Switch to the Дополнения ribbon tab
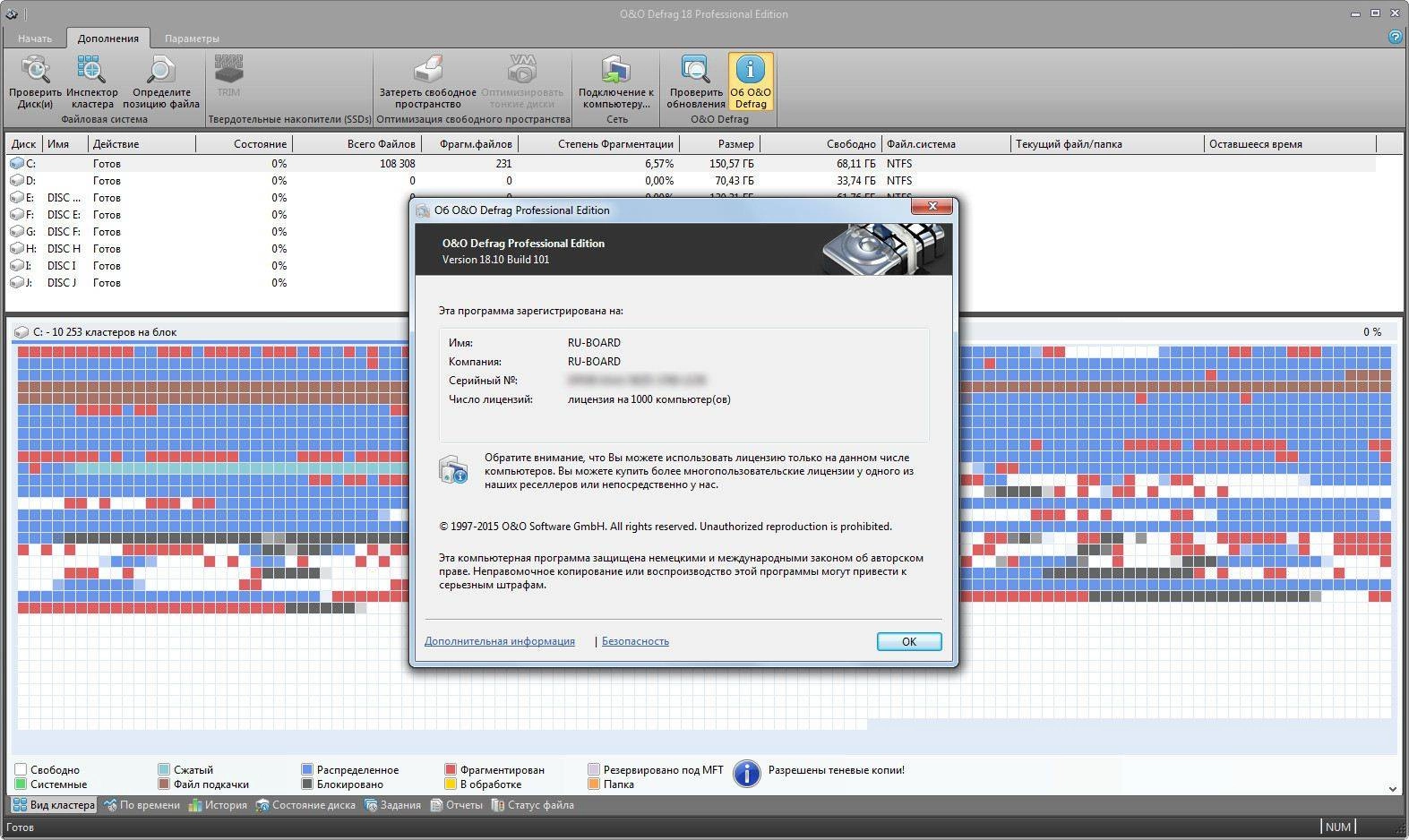This screenshot has width=1409, height=840. click(x=107, y=39)
